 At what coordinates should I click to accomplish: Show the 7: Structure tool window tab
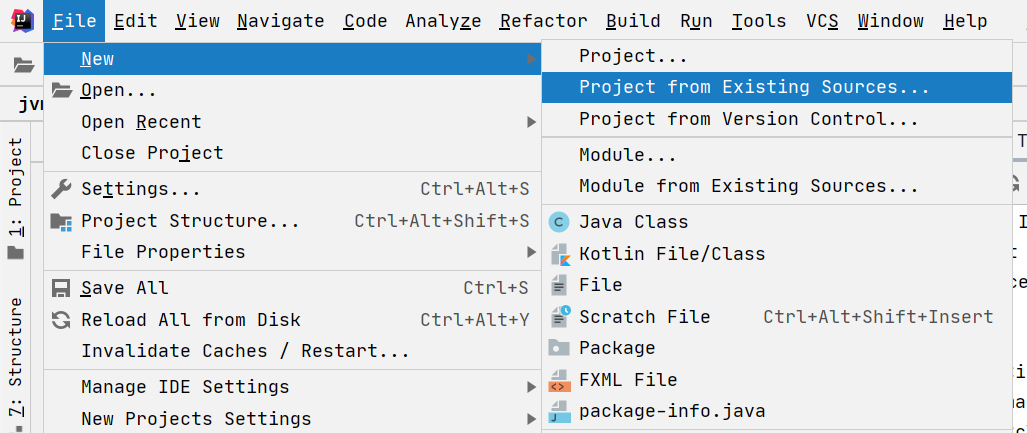coord(16,356)
